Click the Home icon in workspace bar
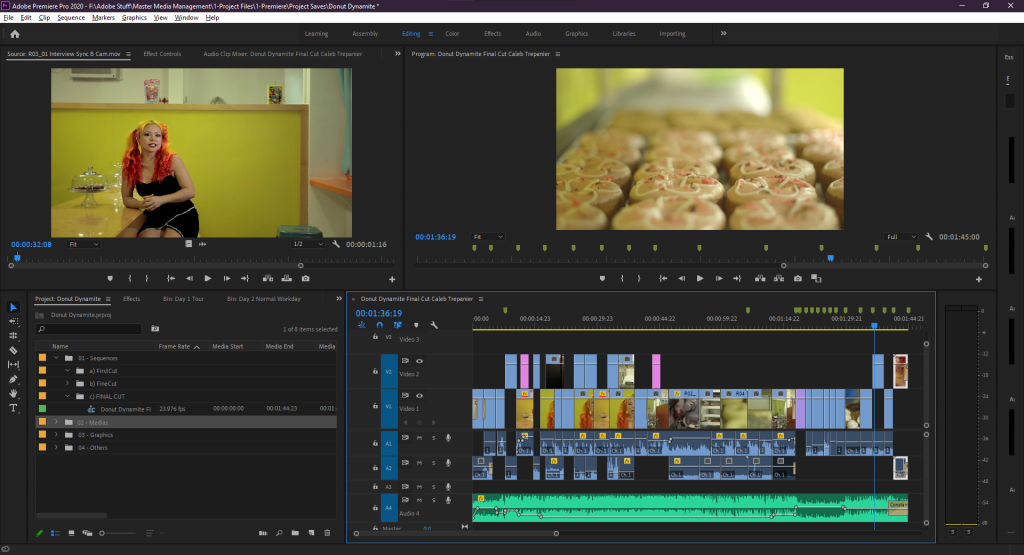Image resolution: width=1024 pixels, height=555 pixels. pyautogui.click(x=15, y=34)
